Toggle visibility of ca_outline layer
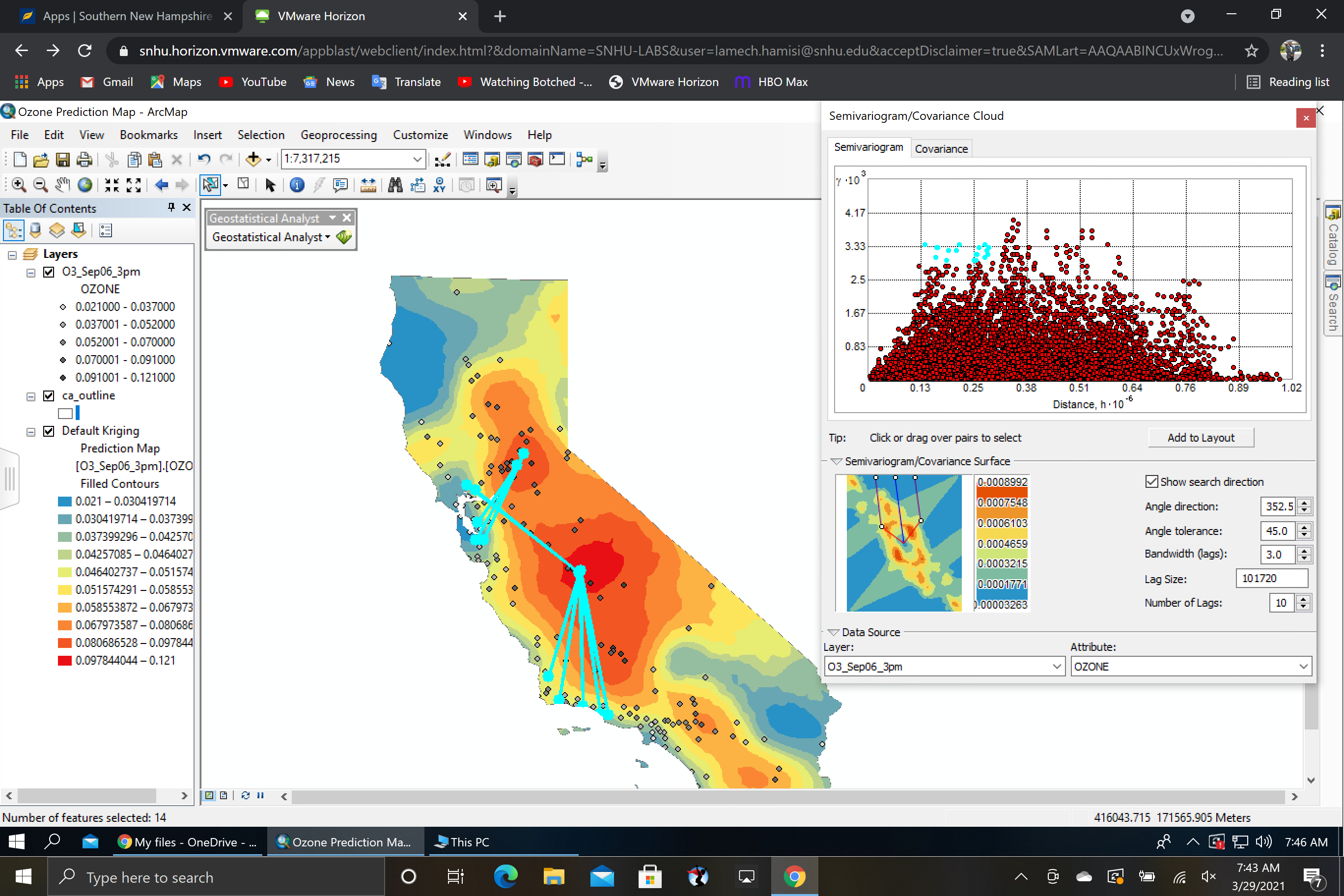The image size is (1344, 896). click(49, 396)
